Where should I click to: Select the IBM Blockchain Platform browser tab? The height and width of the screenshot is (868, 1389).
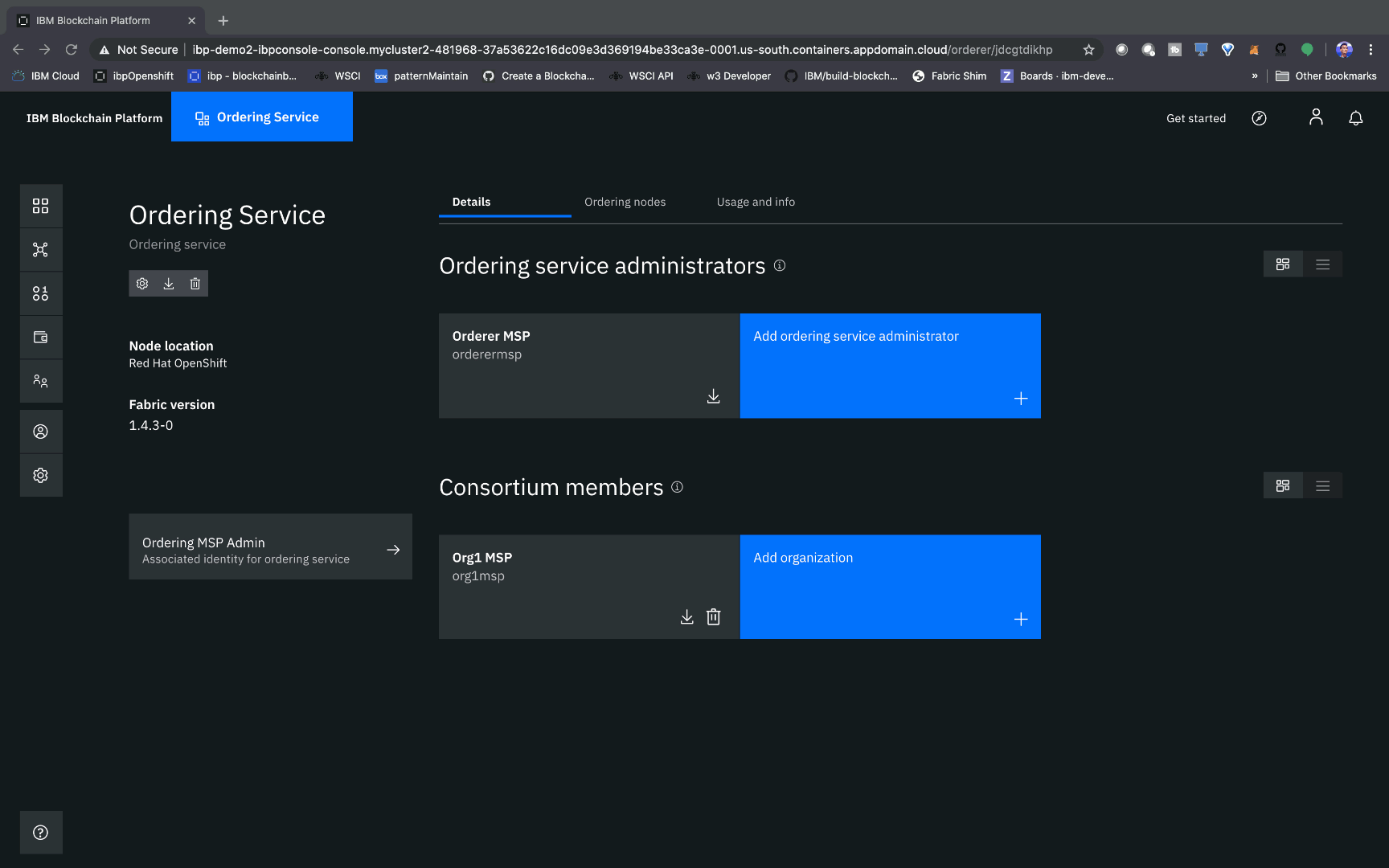click(106, 21)
